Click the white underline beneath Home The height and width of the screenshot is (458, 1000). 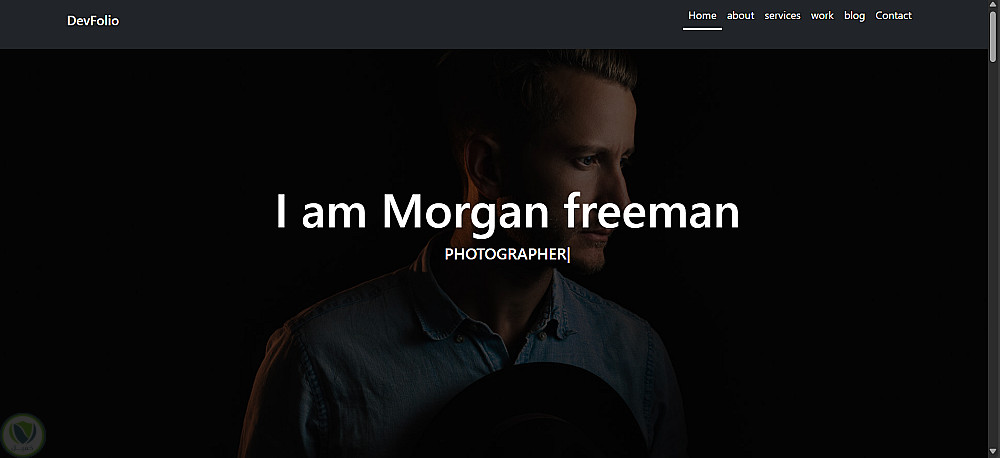(702, 29)
